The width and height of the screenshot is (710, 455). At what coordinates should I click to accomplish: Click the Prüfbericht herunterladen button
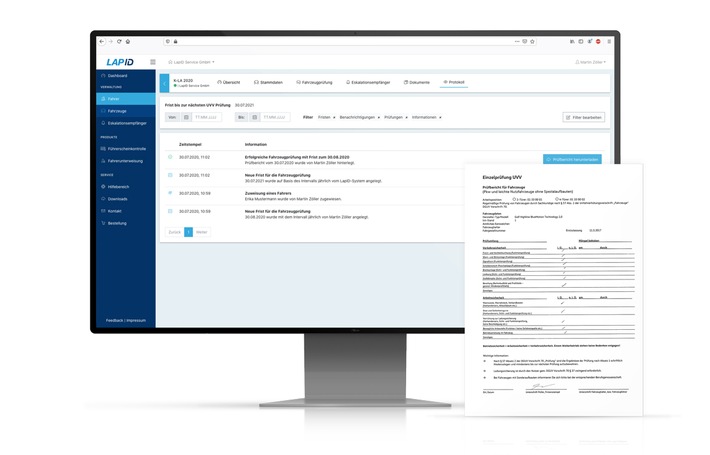pos(573,159)
